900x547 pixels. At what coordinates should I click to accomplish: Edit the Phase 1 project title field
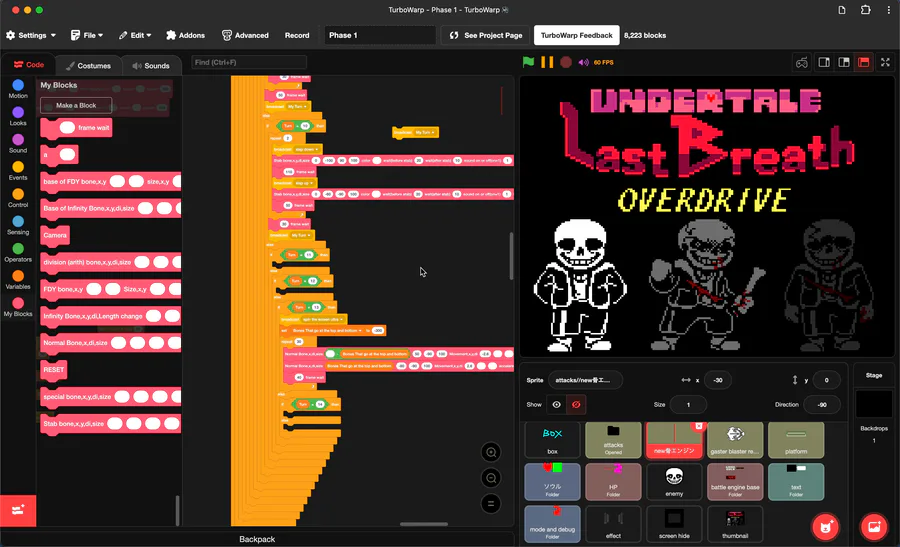(379, 35)
